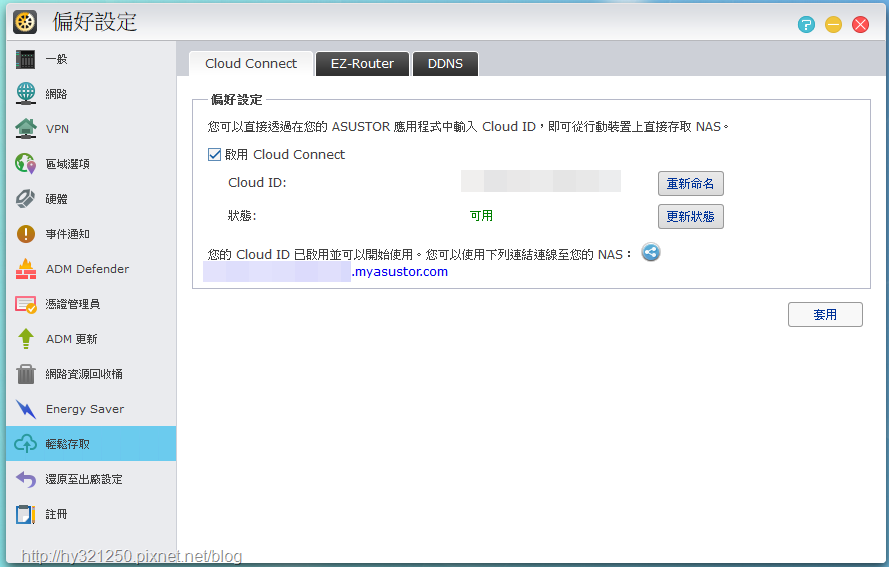Minimize the window with yellow button
The height and width of the screenshot is (567, 889).
pos(833,24)
